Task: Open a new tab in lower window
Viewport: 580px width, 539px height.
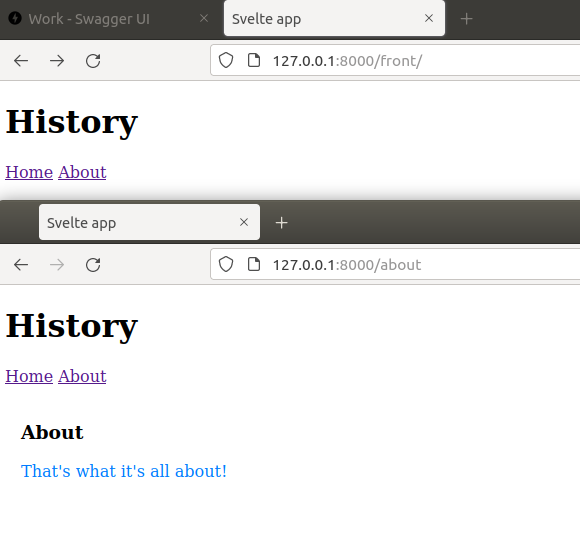Action: point(281,223)
